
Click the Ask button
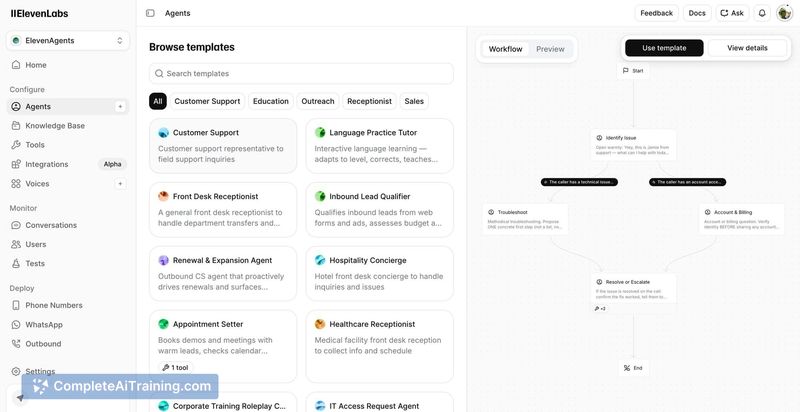point(732,13)
